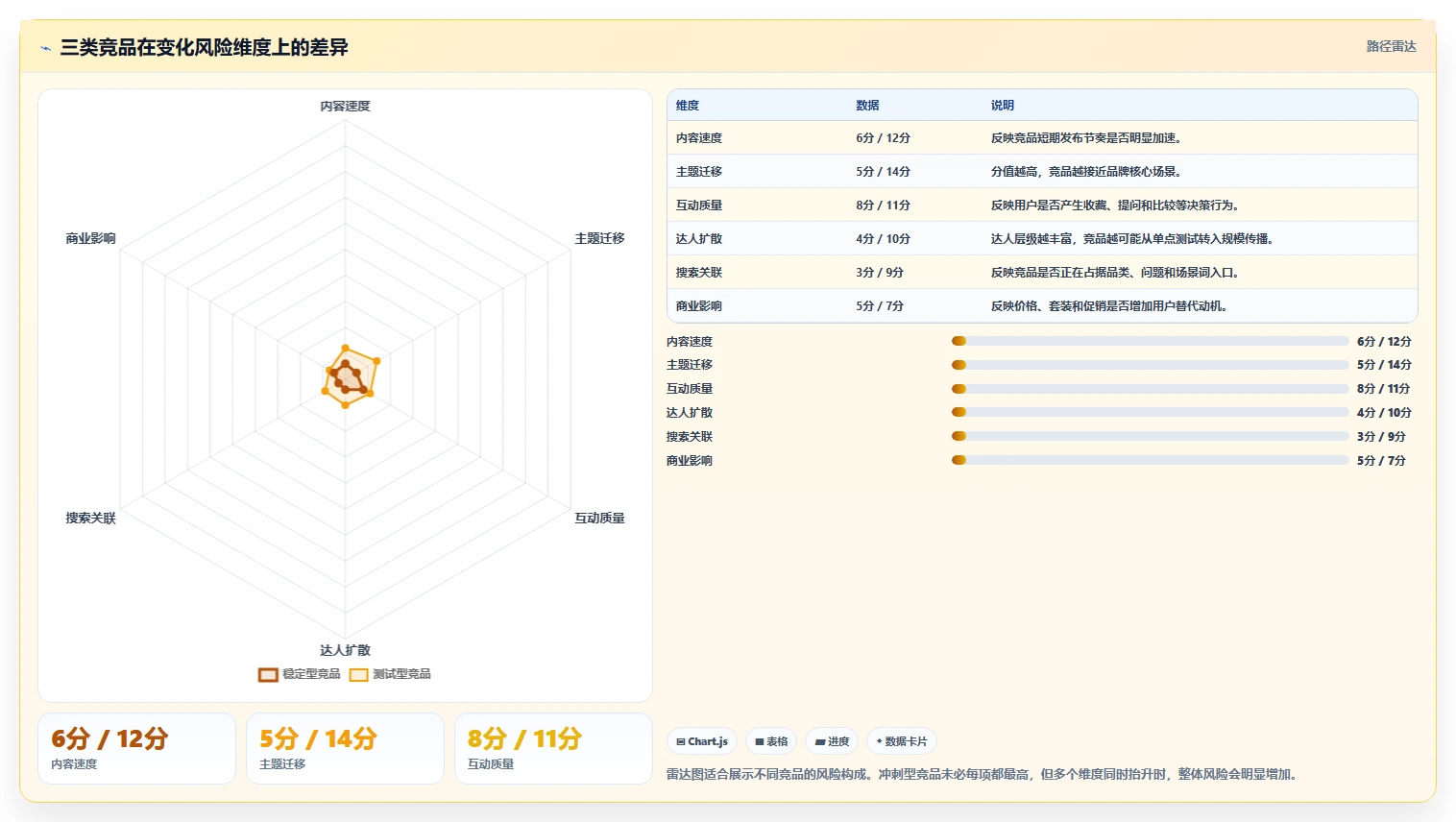Click the 内容速度 progress bar
The height and width of the screenshot is (822, 1456).
(1150, 341)
